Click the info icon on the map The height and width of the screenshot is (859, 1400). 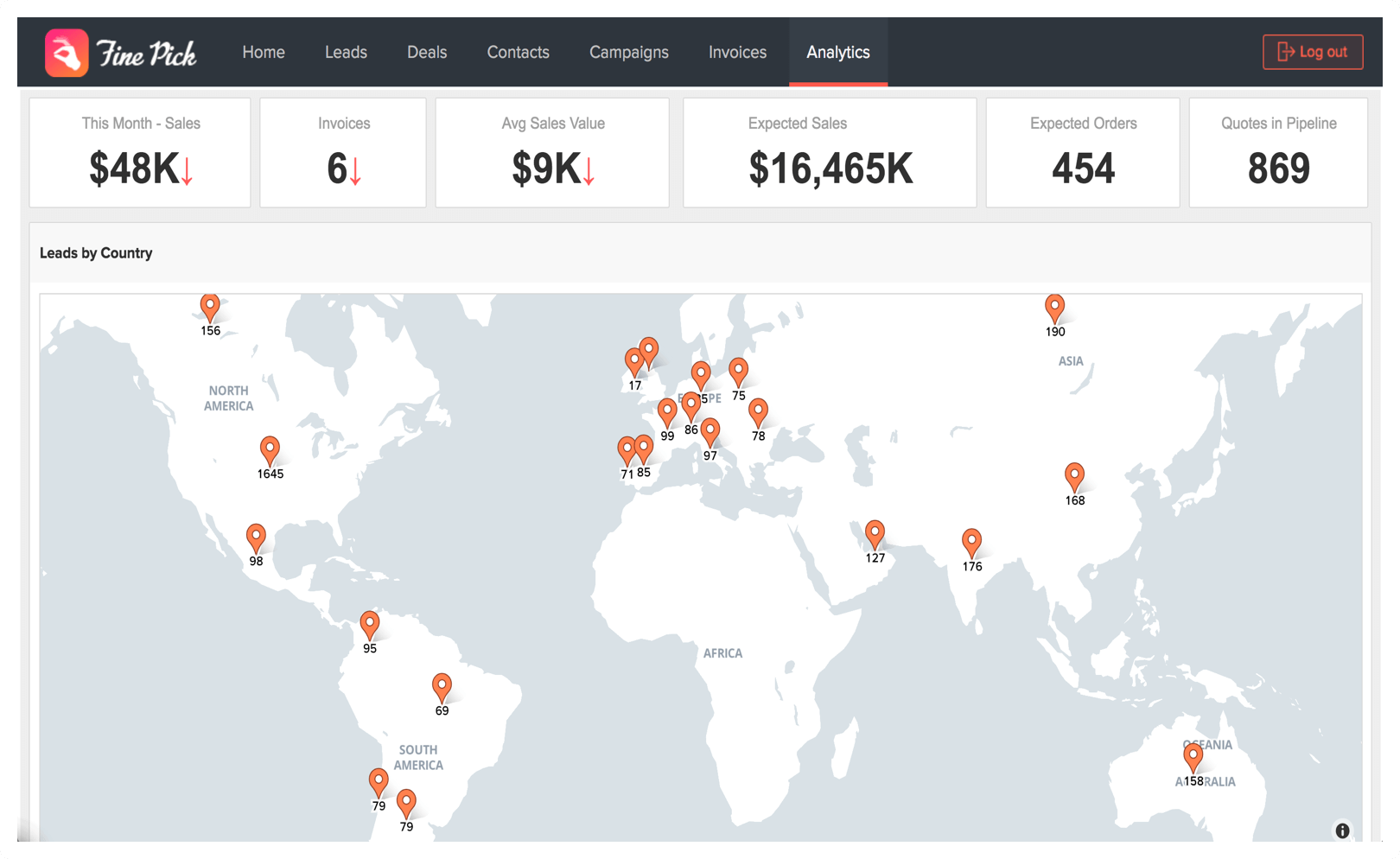click(1342, 830)
